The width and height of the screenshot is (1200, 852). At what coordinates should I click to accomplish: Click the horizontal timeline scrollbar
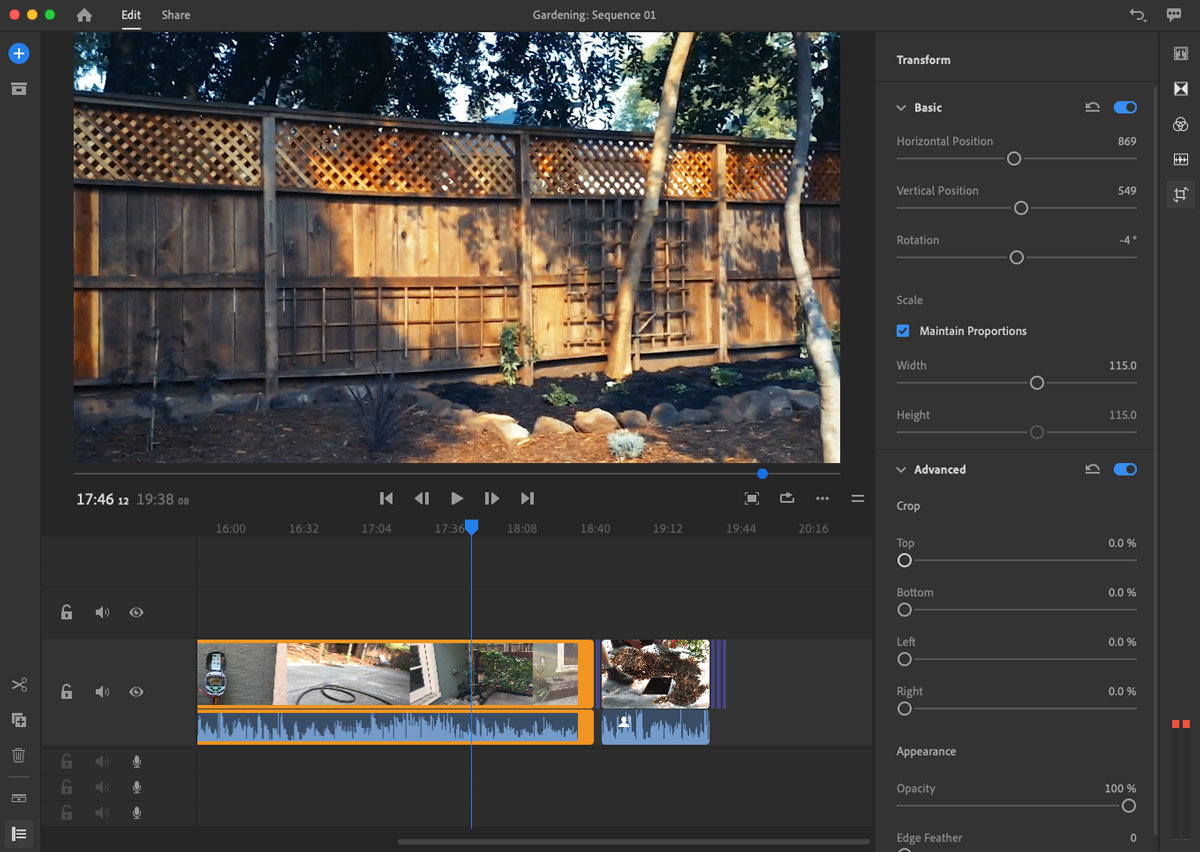coord(634,842)
